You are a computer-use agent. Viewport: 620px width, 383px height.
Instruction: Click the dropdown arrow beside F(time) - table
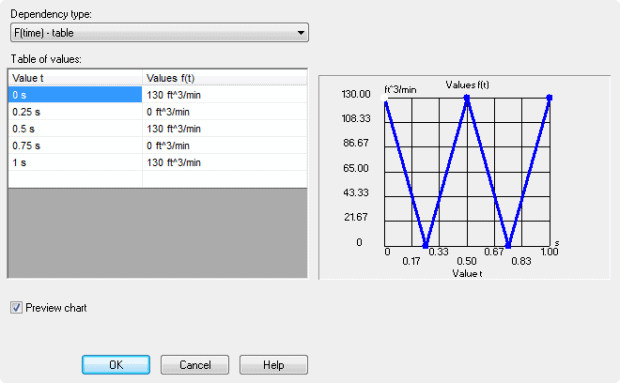[301, 32]
